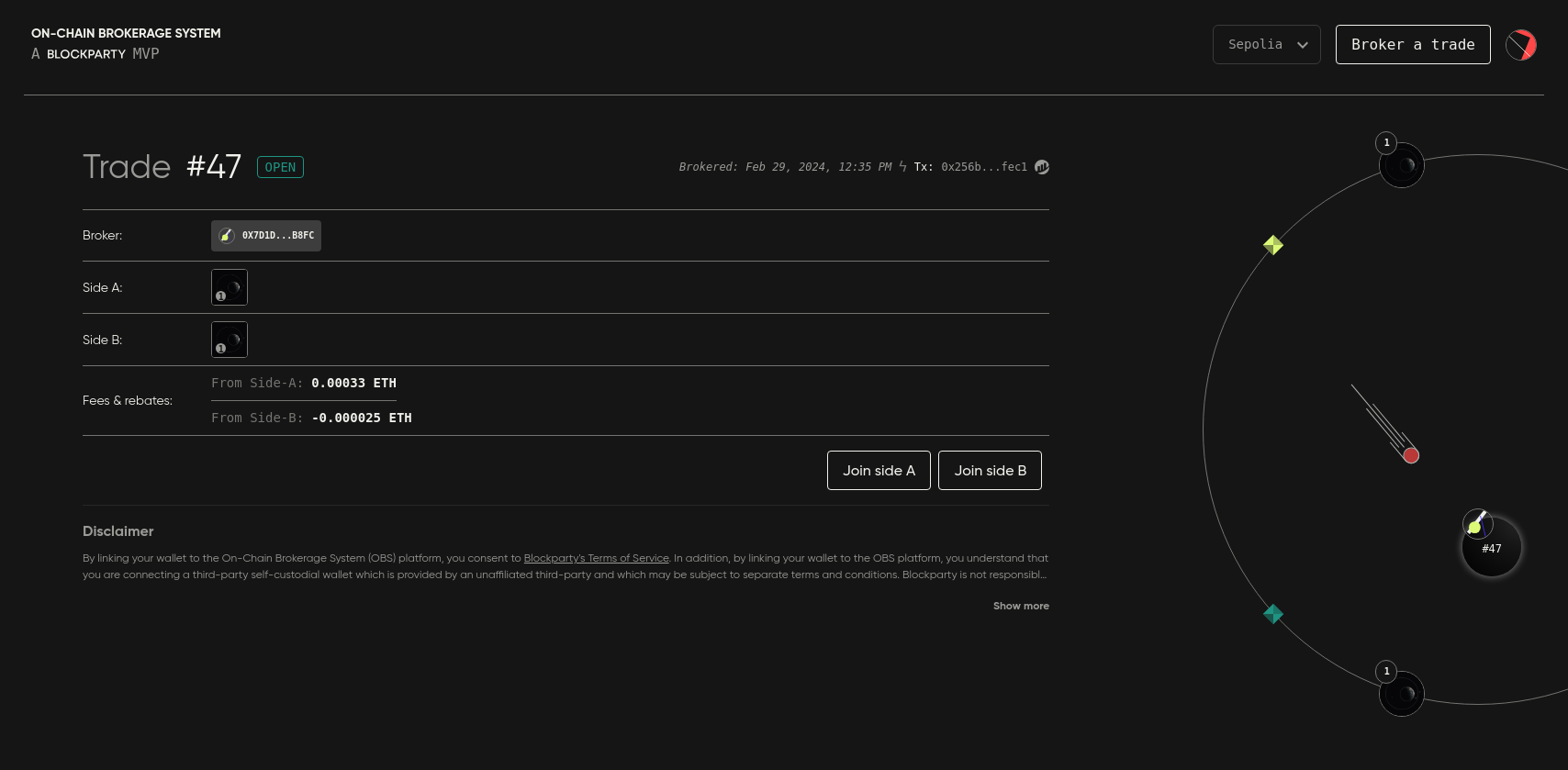Select the Side A token thumbnail

point(230,287)
